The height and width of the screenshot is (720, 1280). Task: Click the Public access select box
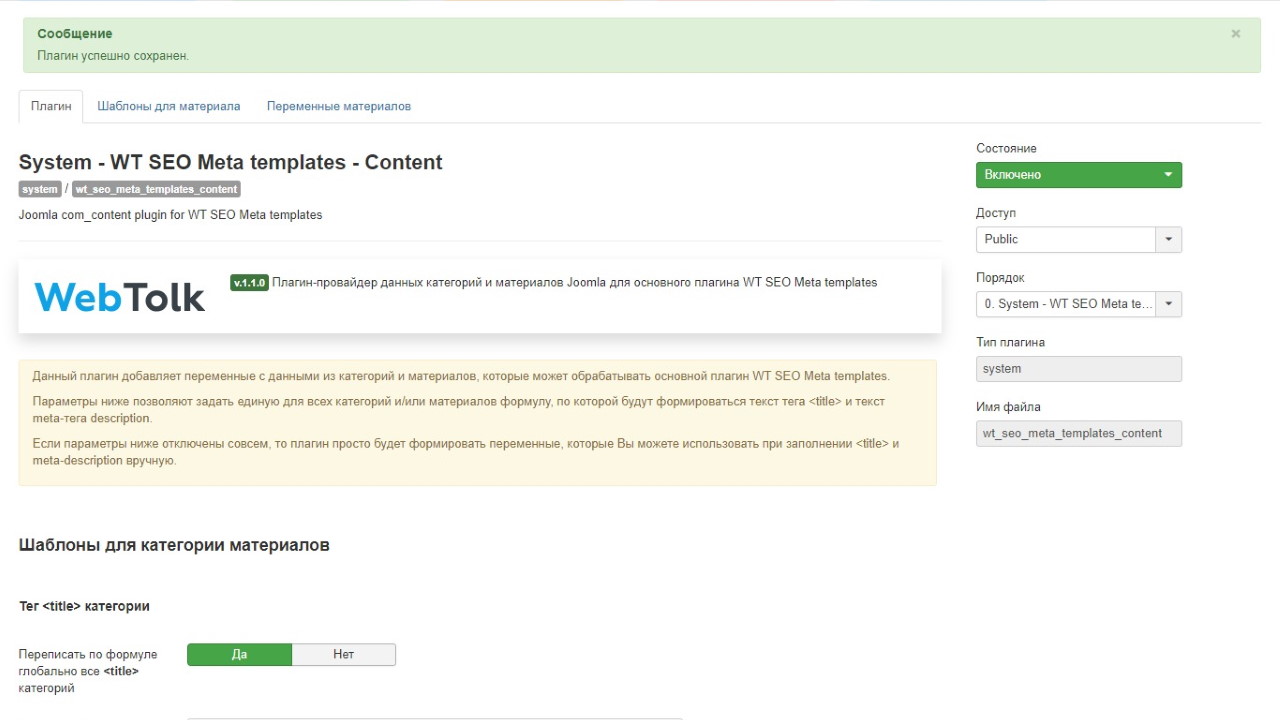point(1066,239)
